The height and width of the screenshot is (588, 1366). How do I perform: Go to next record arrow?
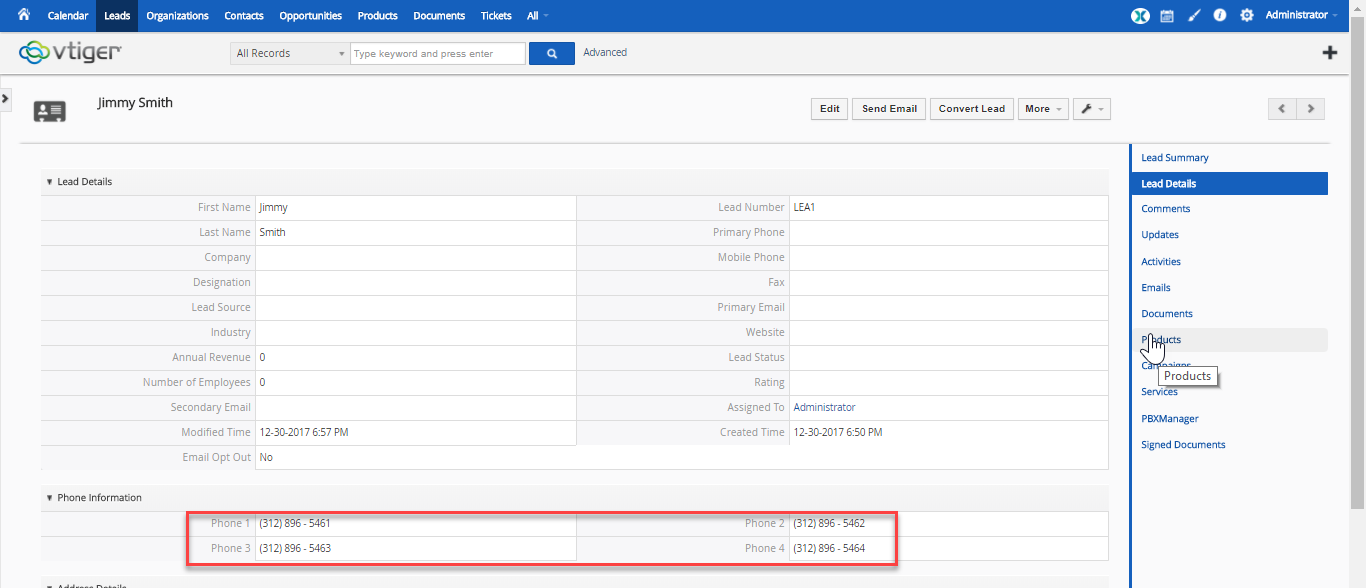coord(1311,109)
